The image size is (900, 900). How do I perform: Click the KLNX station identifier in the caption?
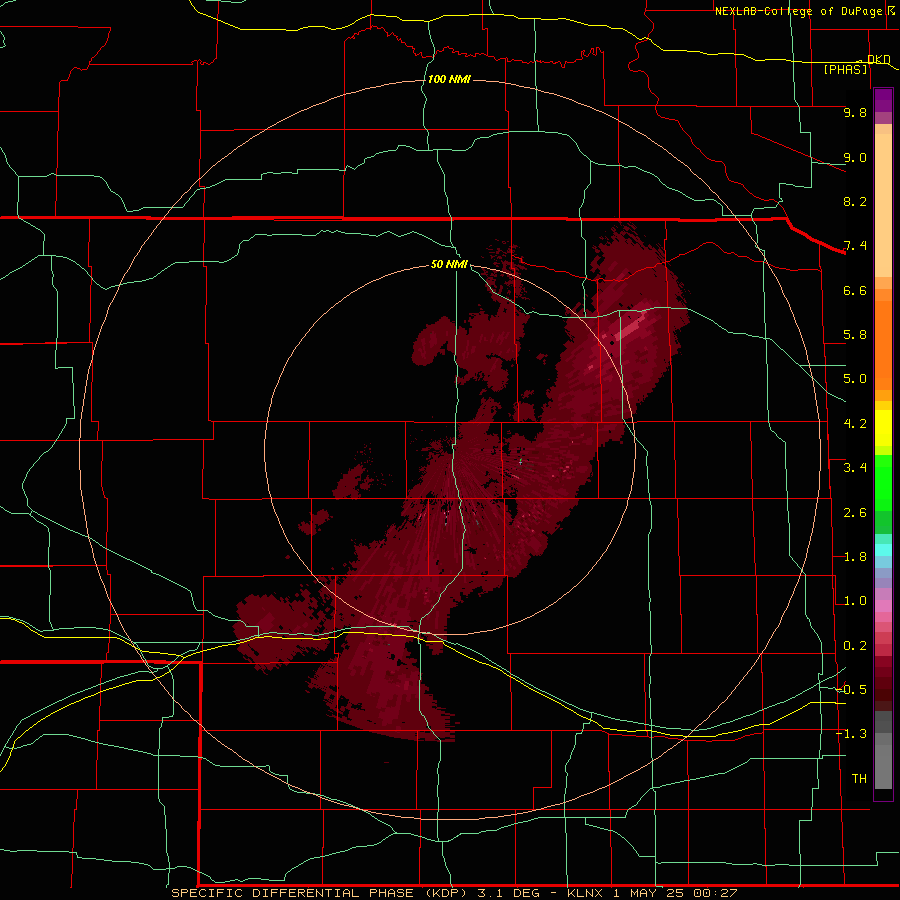[585, 893]
